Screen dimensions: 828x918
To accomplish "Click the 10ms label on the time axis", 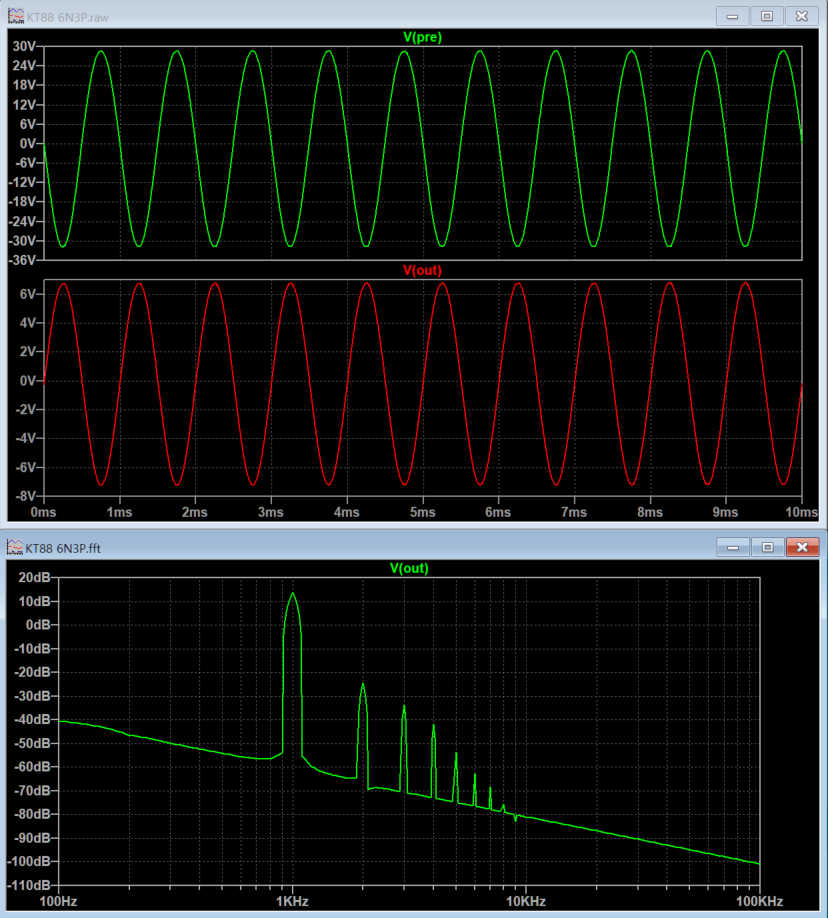I will (x=799, y=511).
